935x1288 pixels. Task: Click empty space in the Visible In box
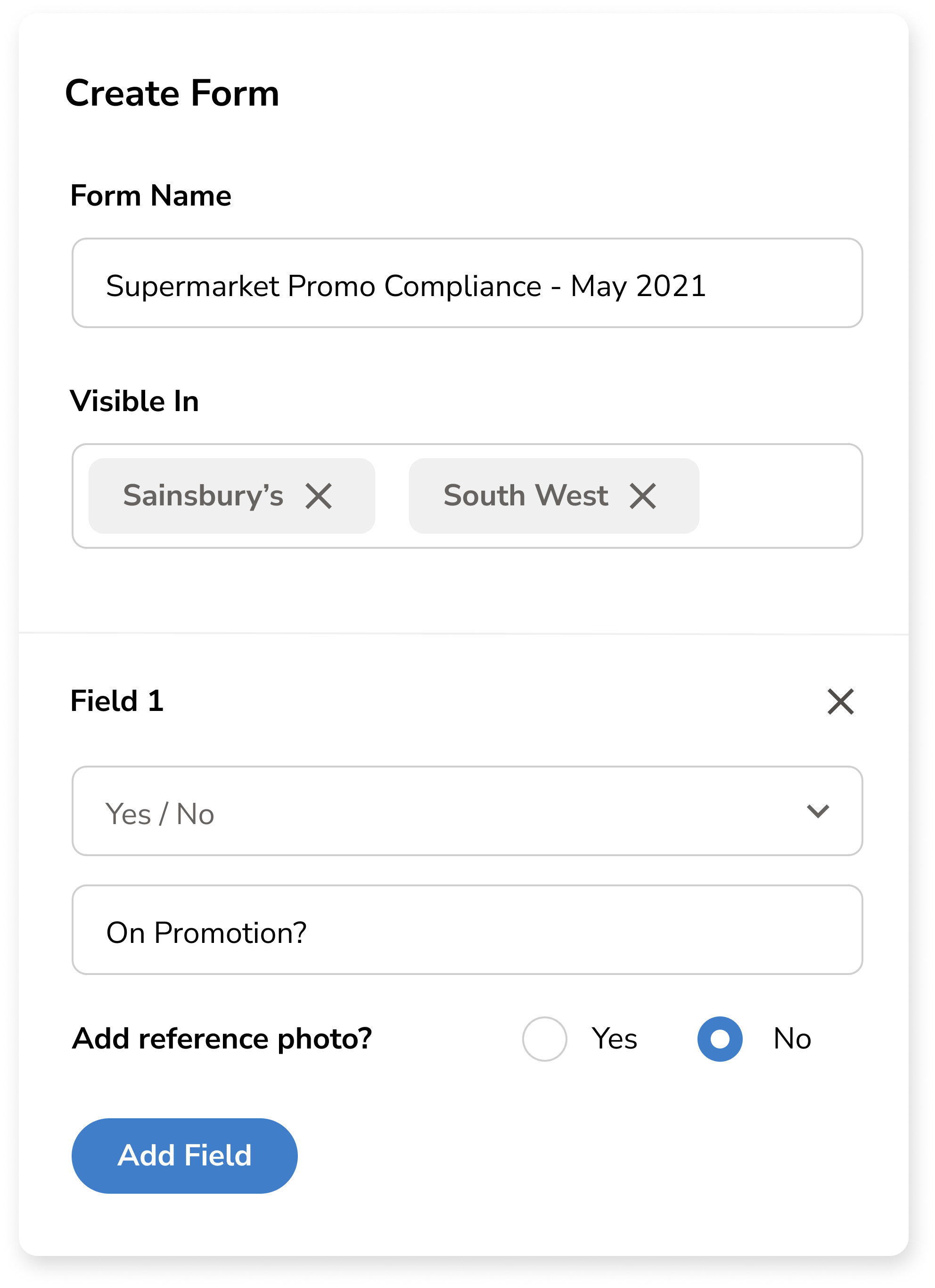pyautogui.click(x=780, y=496)
